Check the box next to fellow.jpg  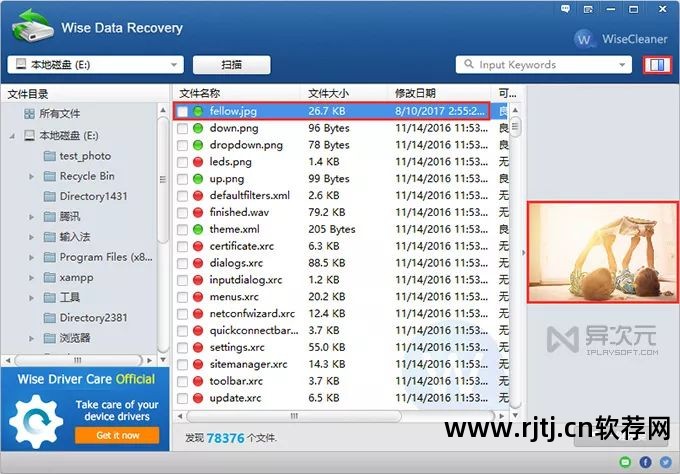(x=182, y=111)
